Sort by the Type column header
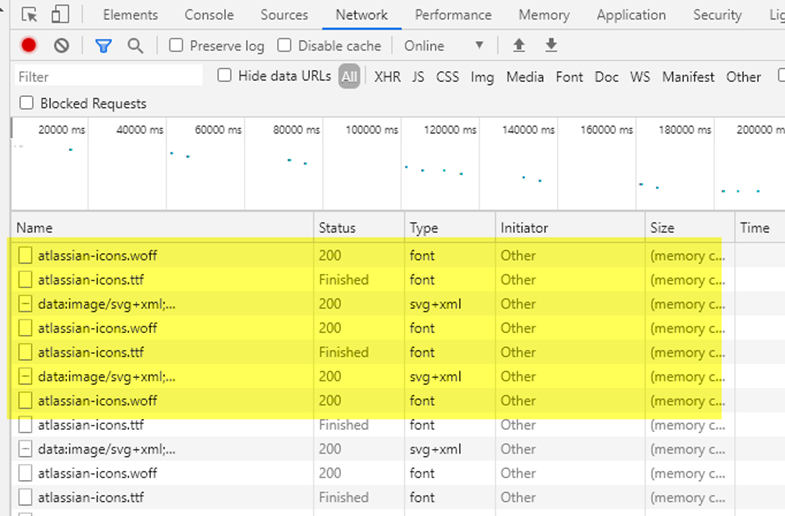This screenshot has width=785, height=516. [x=450, y=228]
